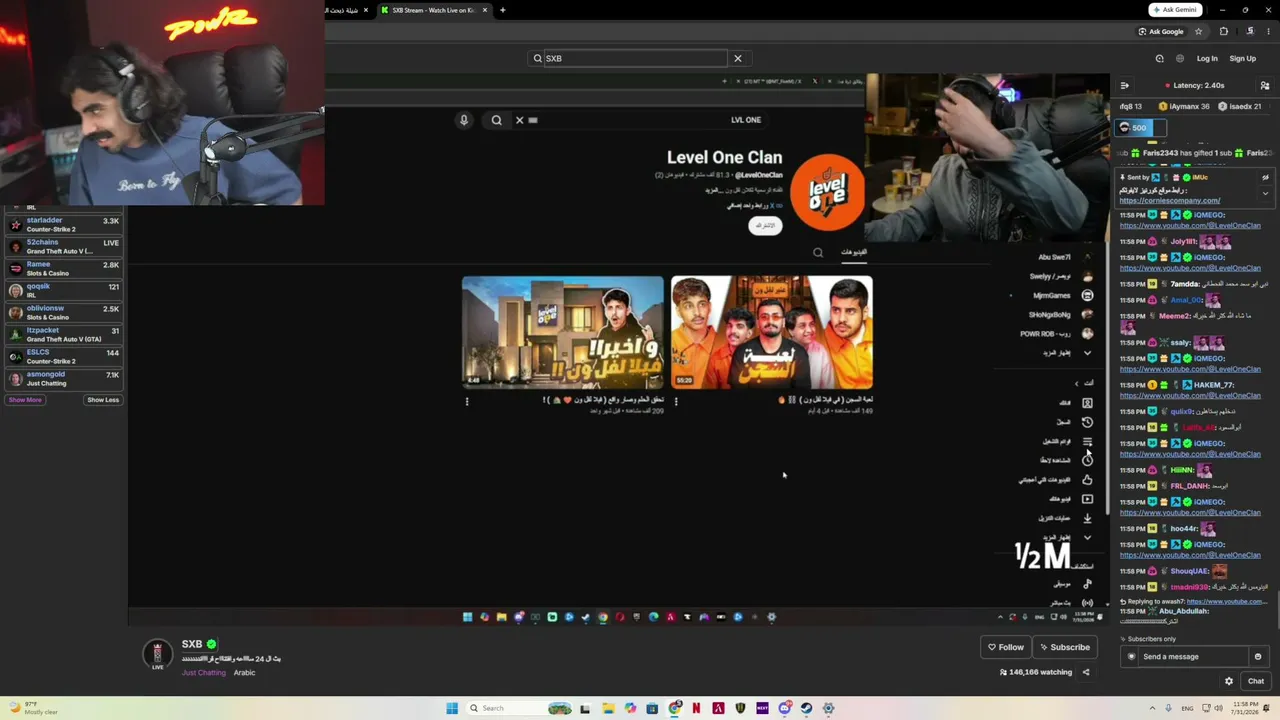Screen dimensions: 1280x720
Task: Open 52chains channel in sidebar
Action: coord(64,247)
